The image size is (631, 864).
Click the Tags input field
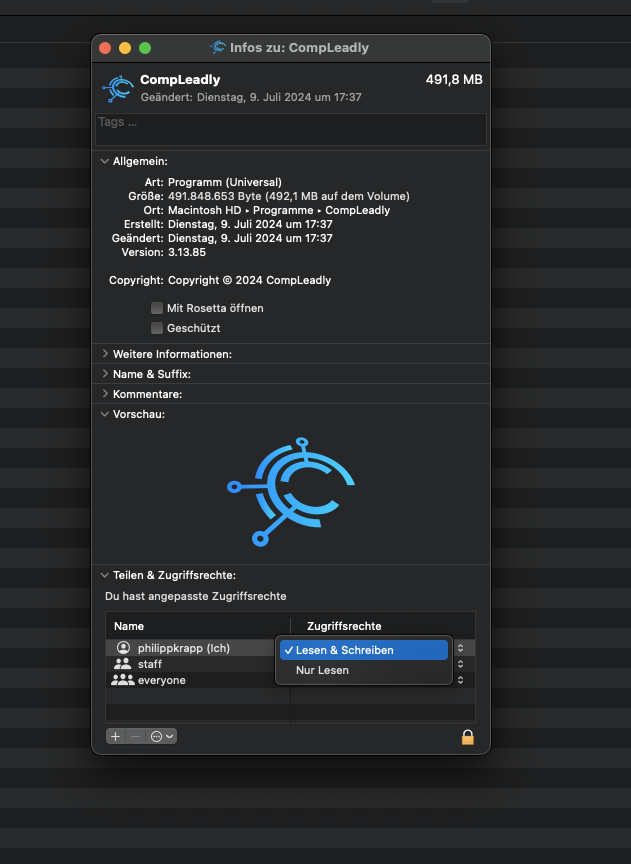(290, 129)
